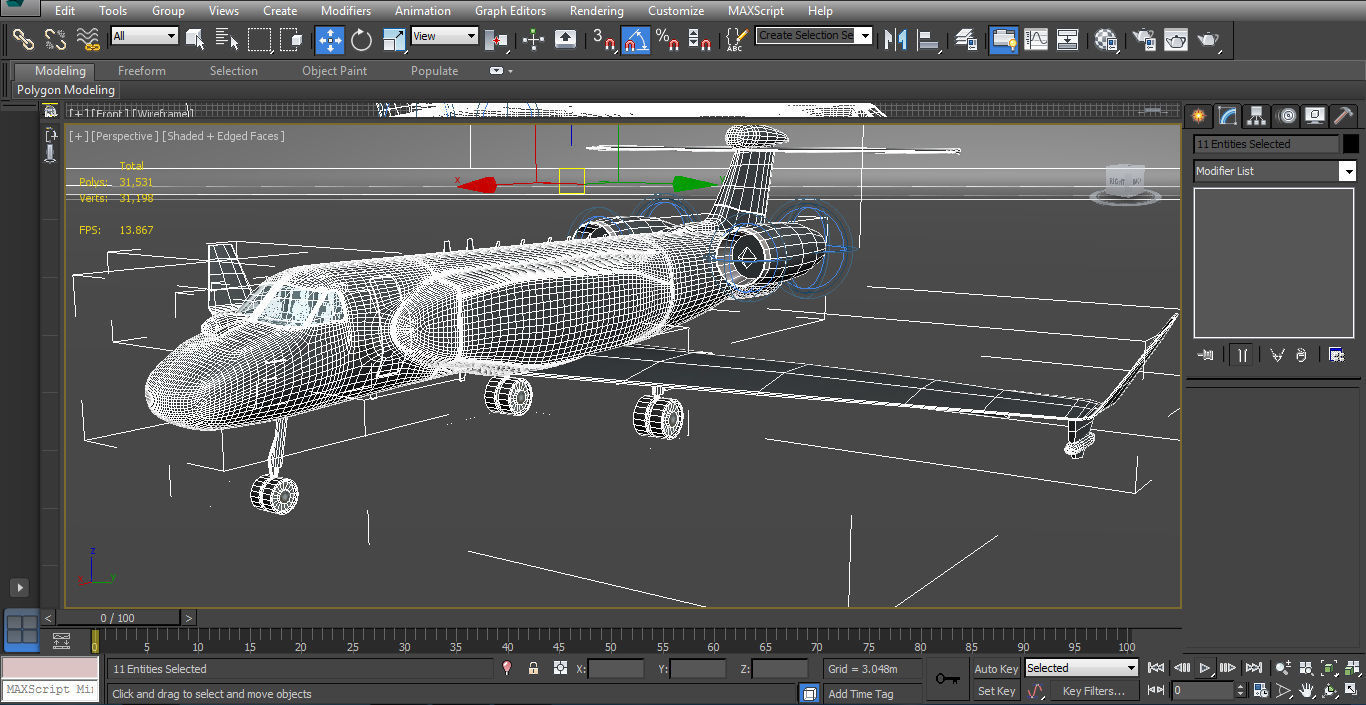Click the Zoom Extents All viewport icon
The height and width of the screenshot is (705, 1366).
[x=1352, y=668]
